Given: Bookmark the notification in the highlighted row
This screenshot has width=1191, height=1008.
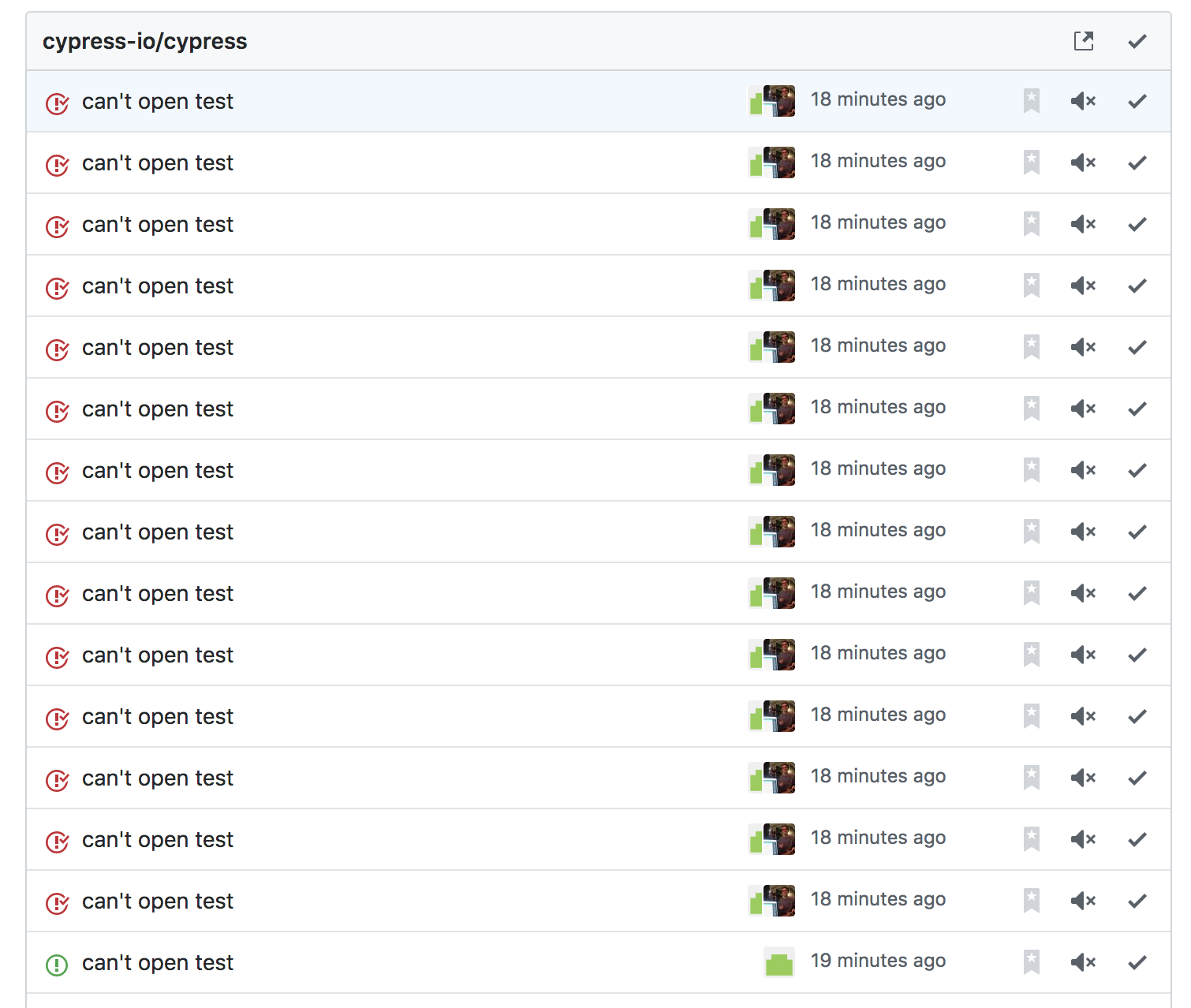Looking at the screenshot, I should (1032, 101).
